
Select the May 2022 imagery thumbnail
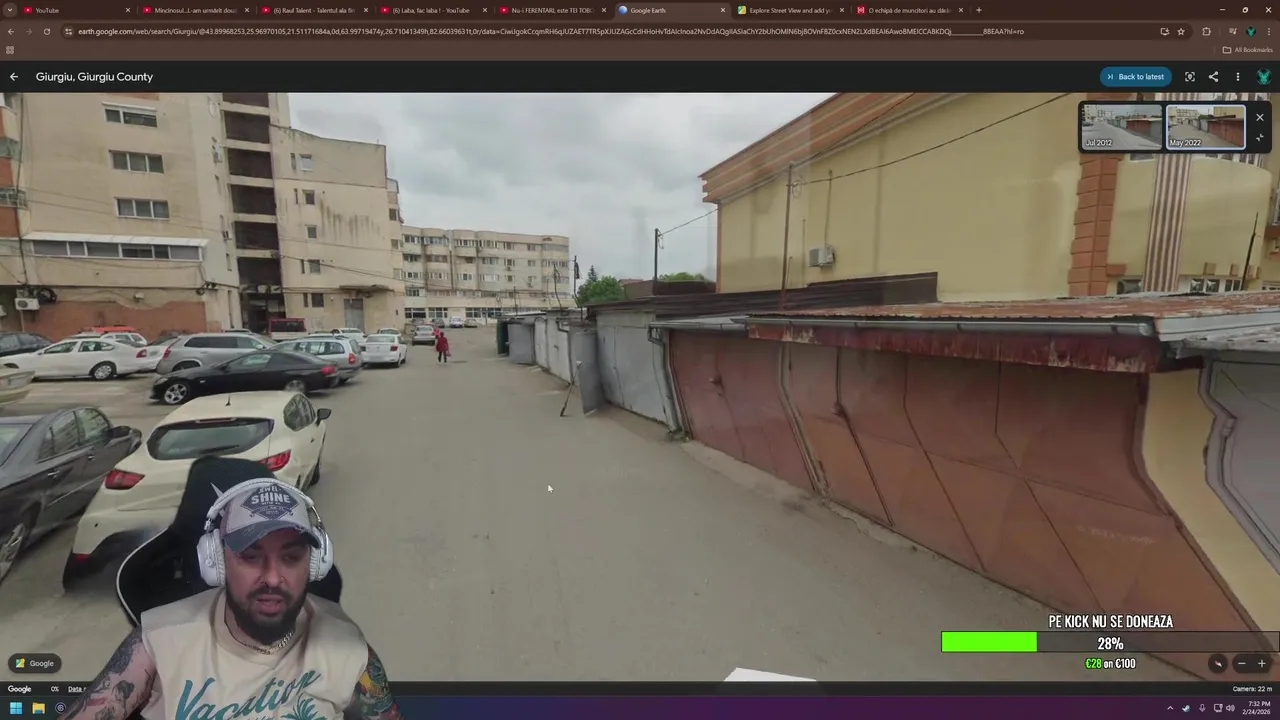[x=1205, y=128]
